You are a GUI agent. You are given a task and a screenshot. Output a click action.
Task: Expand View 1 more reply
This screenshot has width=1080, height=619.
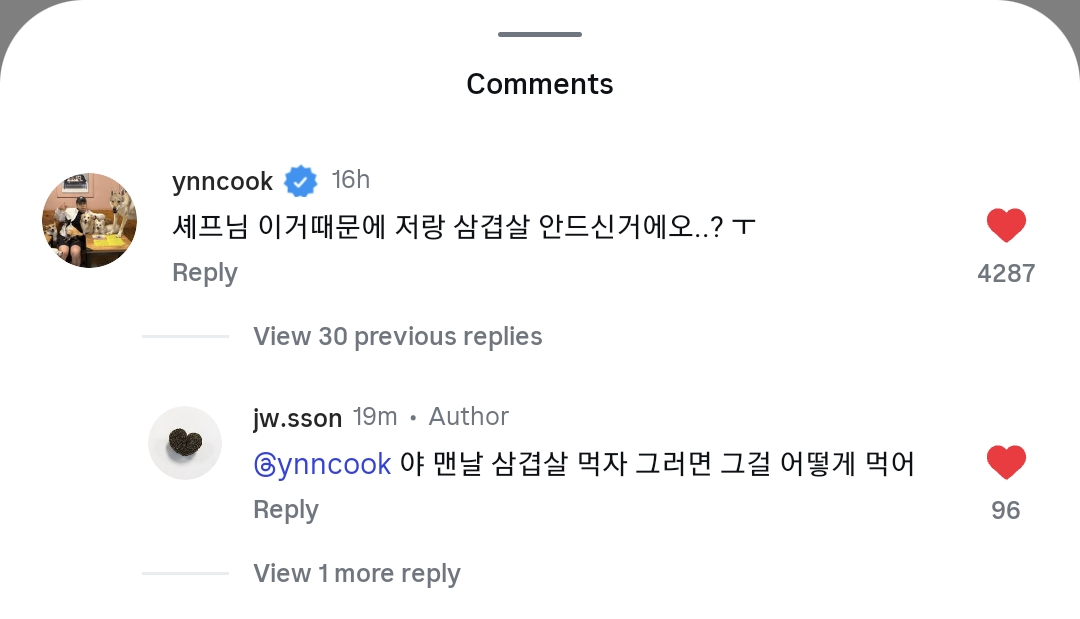[x=356, y=573]
